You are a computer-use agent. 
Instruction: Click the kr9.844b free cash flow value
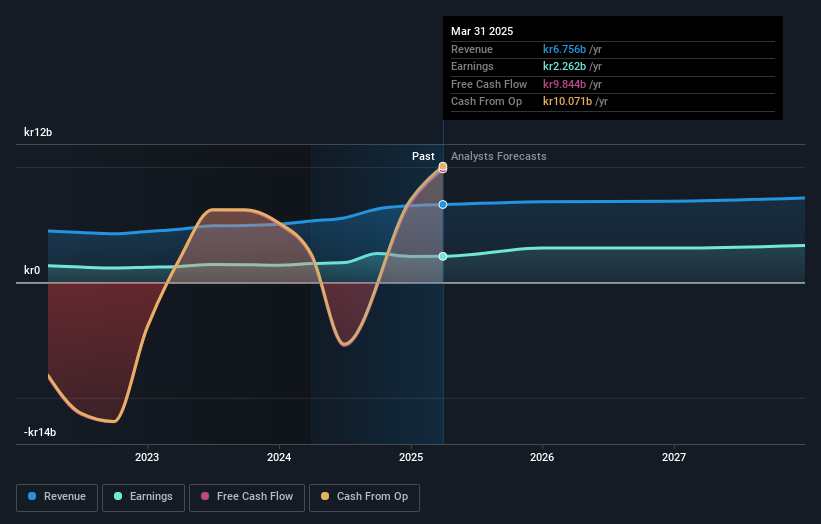(564, 84)
